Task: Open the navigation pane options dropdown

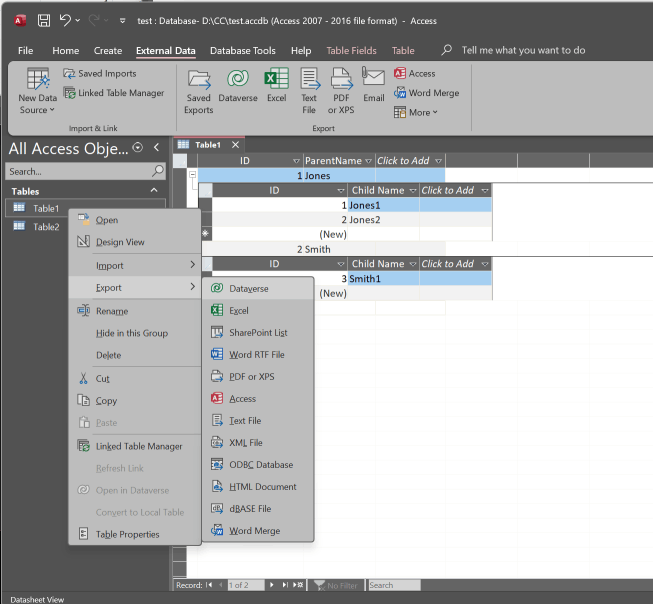Action: click(x=137, y=147)
